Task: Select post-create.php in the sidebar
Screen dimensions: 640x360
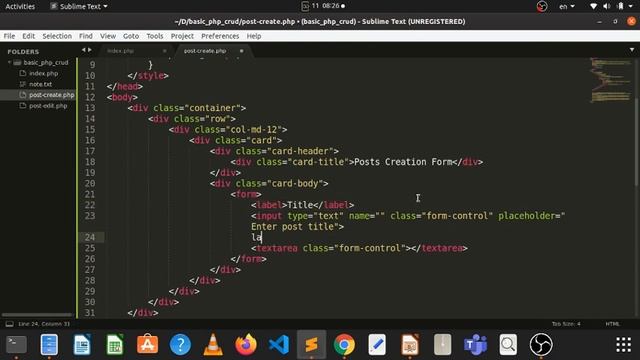Action: coord(51,95)
